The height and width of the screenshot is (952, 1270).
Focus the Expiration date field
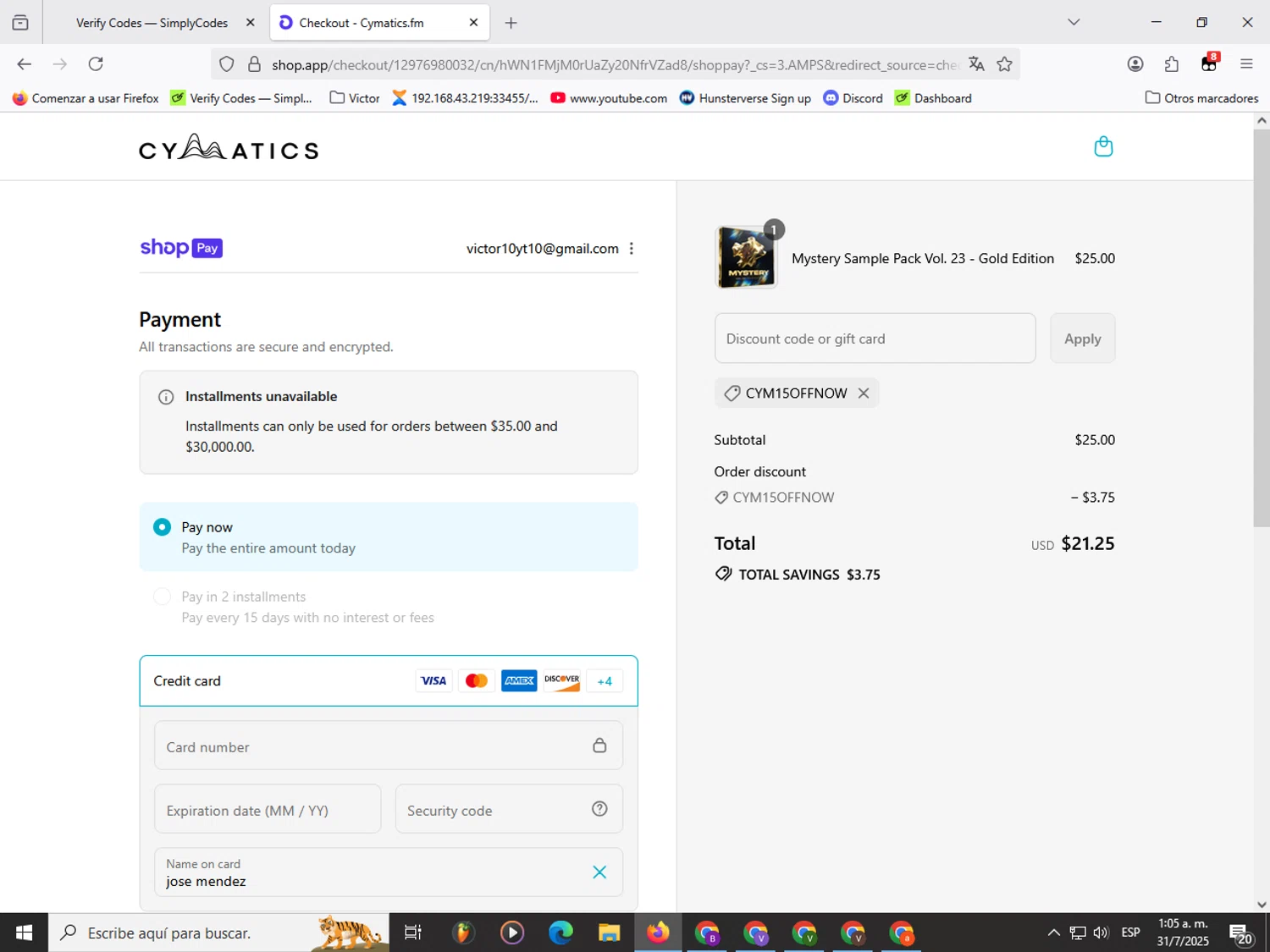tap(268, 809)
